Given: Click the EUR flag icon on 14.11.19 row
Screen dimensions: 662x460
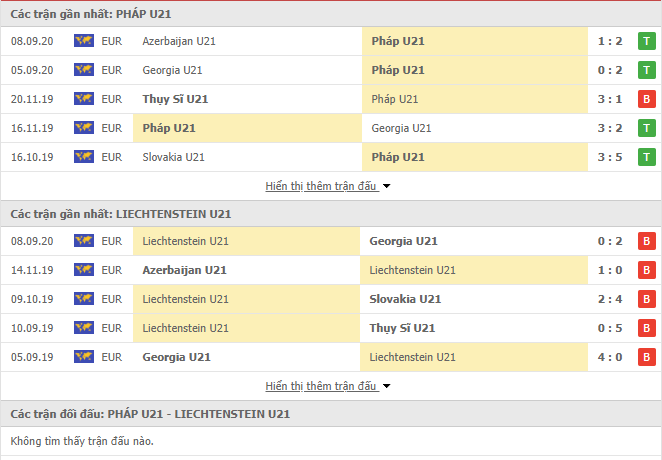Looking at the screenshot, I should click(84, 270).
